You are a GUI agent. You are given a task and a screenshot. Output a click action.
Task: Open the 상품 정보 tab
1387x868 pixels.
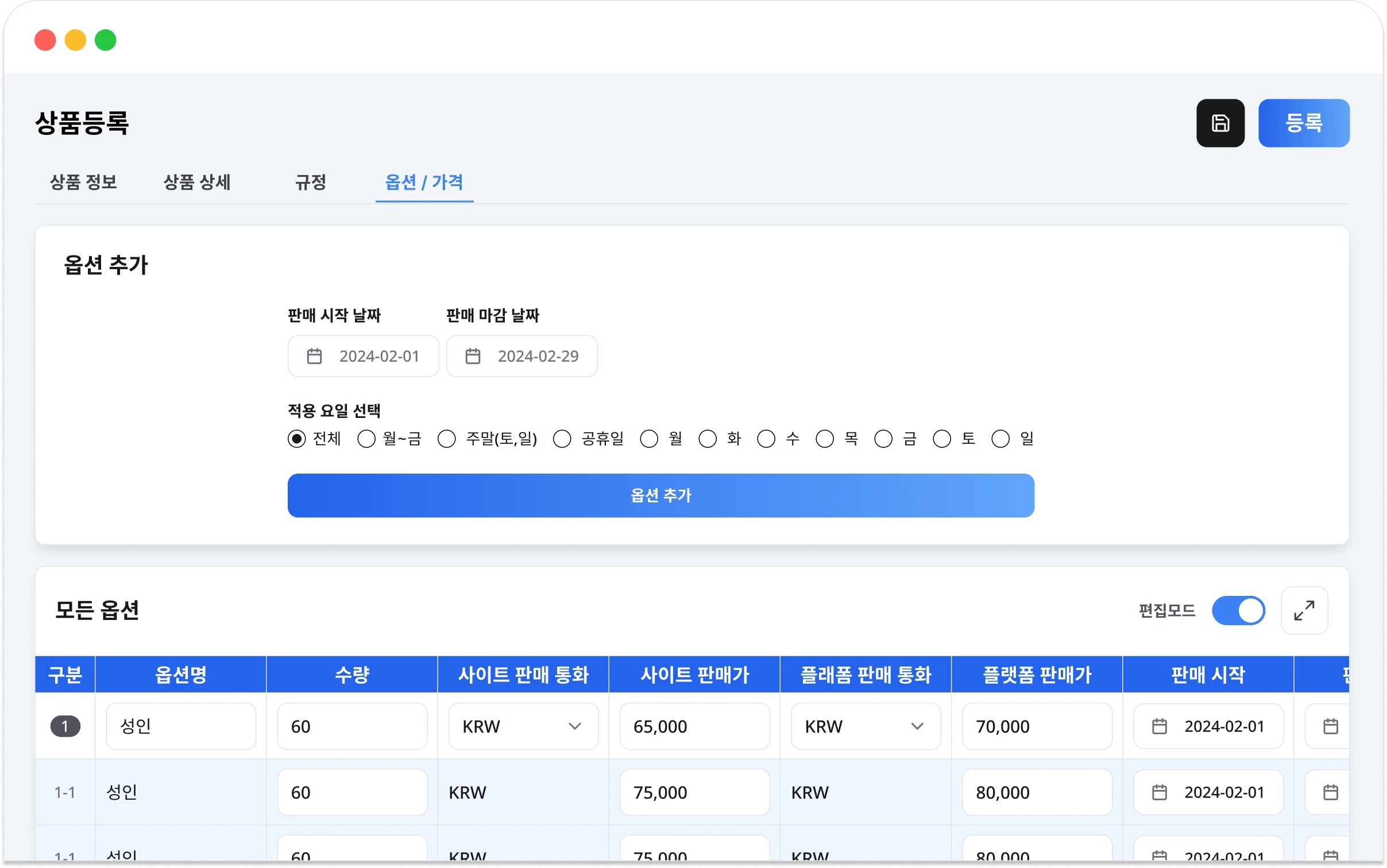point(83,183)
